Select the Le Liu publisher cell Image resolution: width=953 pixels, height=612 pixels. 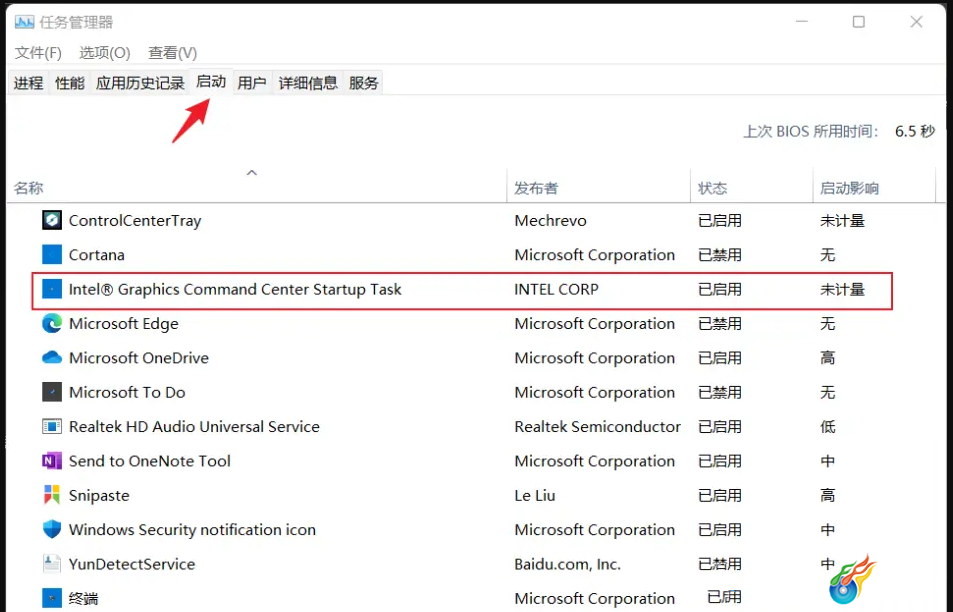tap(535, 495)
